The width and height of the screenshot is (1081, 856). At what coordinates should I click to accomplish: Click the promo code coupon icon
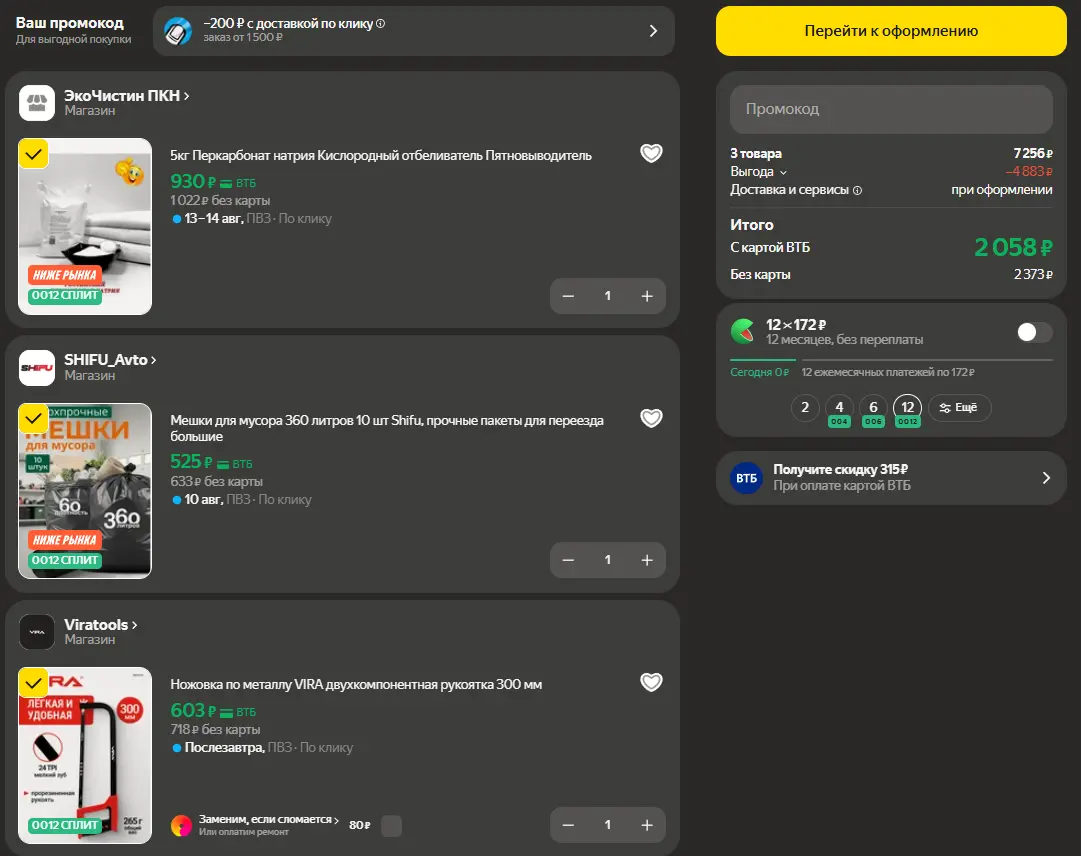tap(178, 31)
